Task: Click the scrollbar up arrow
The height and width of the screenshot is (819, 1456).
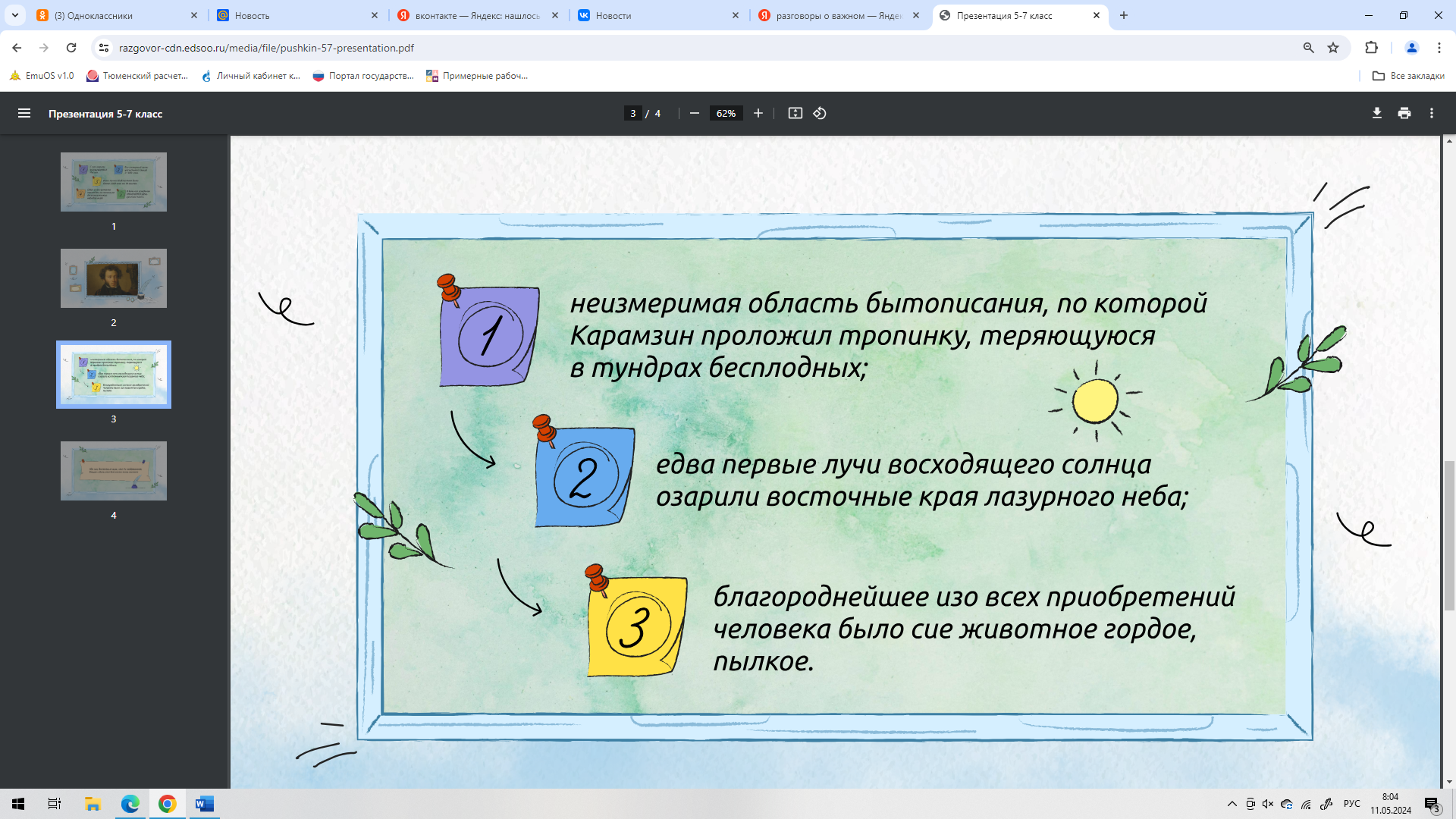Action: [x=1449, y=141]
